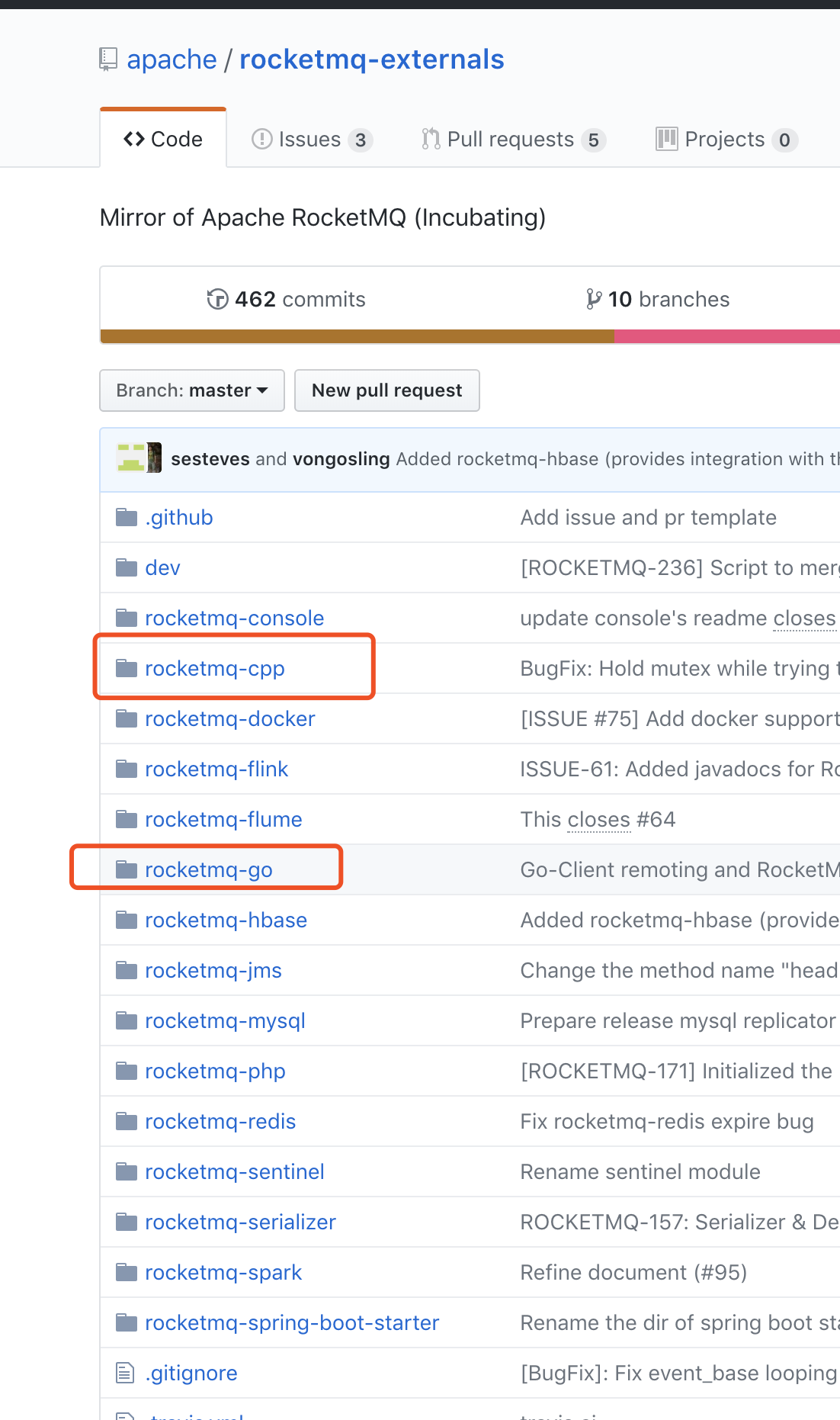Open the apache organization link
840x1420 pixels.
point(172,59)
